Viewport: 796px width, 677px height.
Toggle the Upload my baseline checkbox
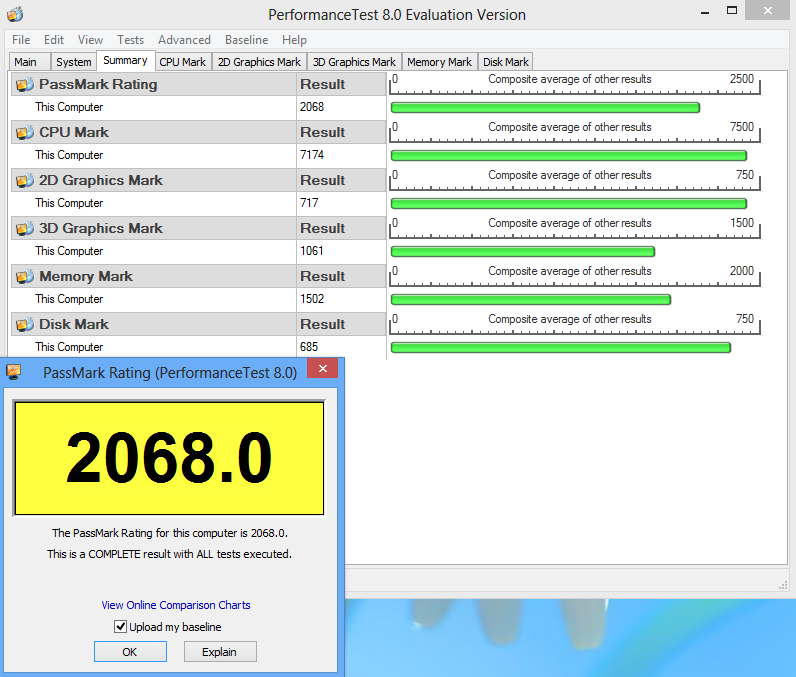(x=120, y=626)
